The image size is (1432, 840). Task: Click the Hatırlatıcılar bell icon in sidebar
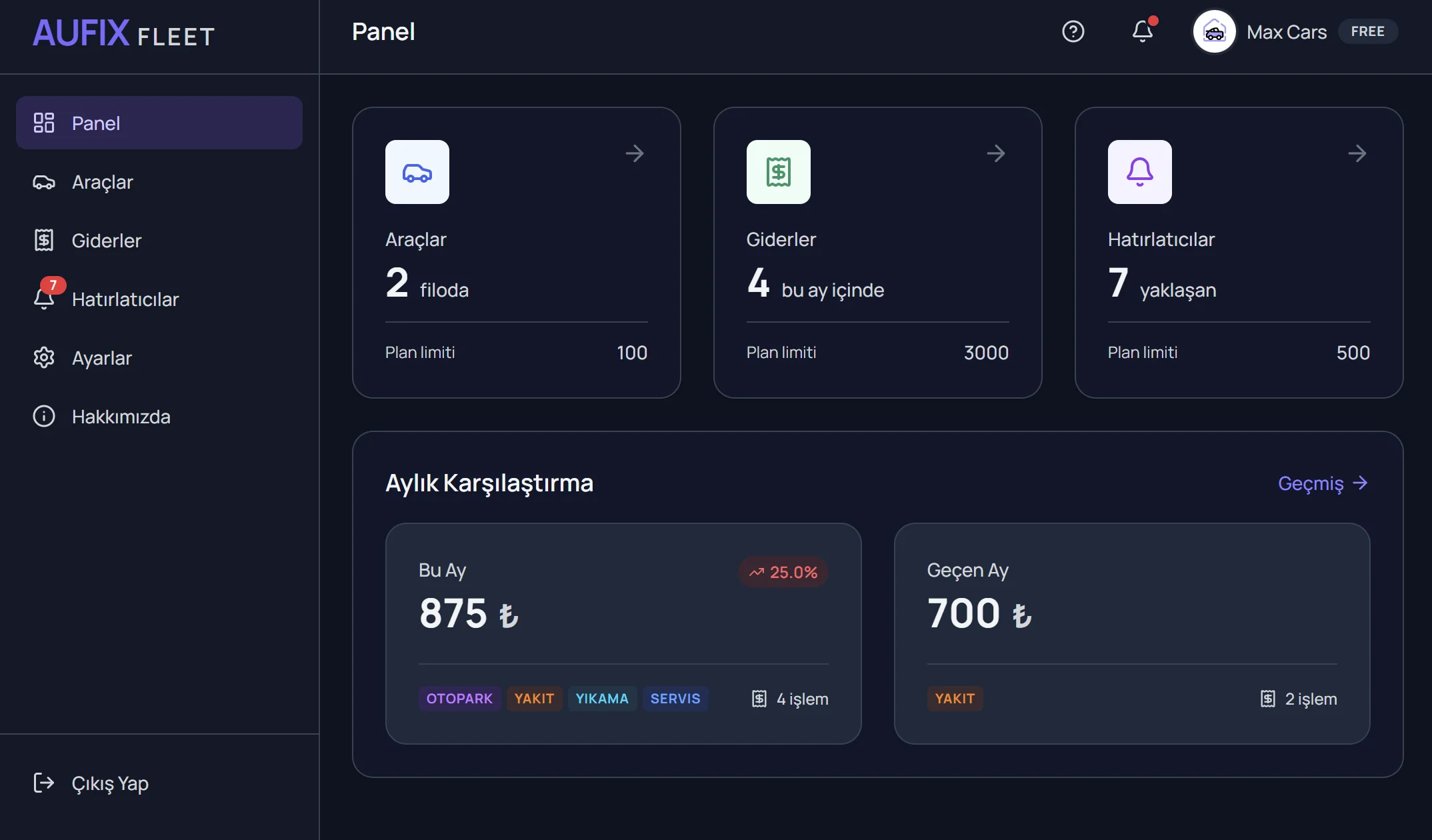[x=44, y=299]
